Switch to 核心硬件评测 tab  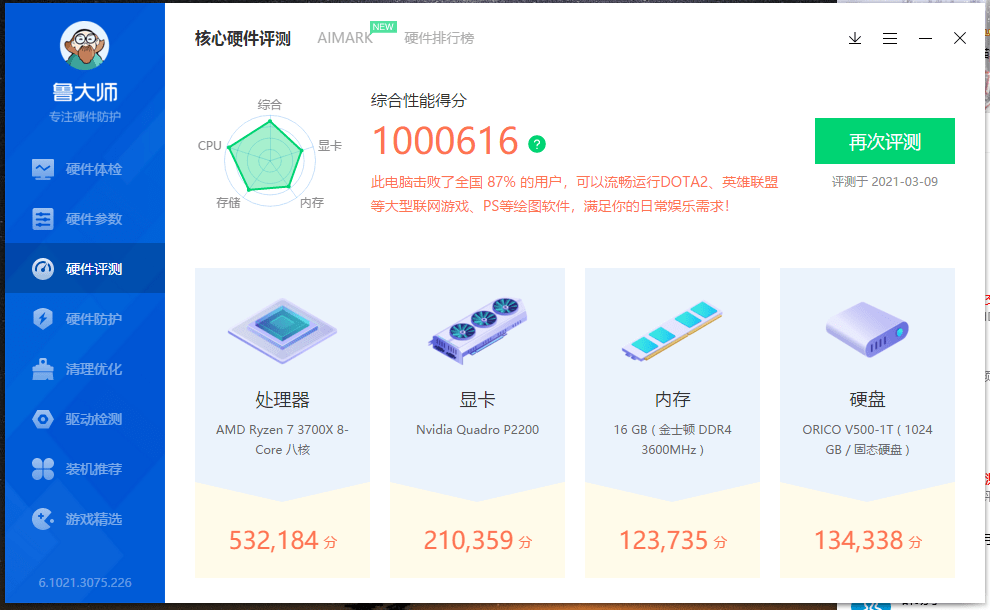pyautogui.click(x=243, y=39)
